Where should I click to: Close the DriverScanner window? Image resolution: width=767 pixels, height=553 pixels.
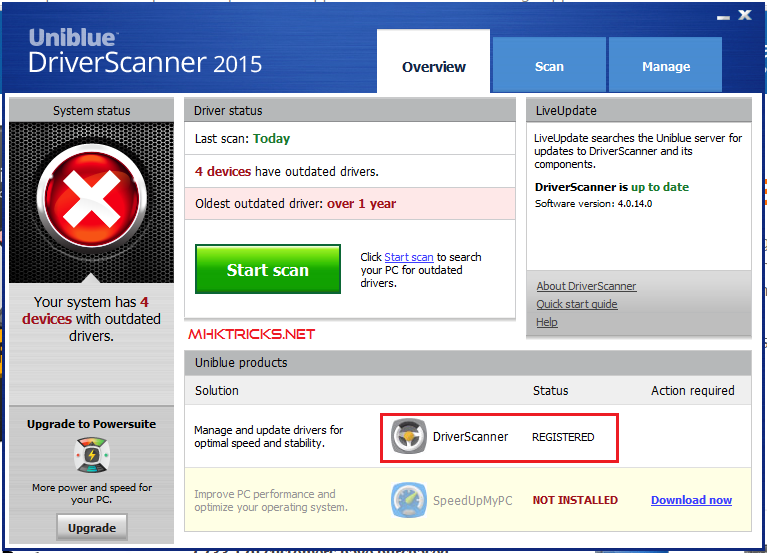[745, 15]
